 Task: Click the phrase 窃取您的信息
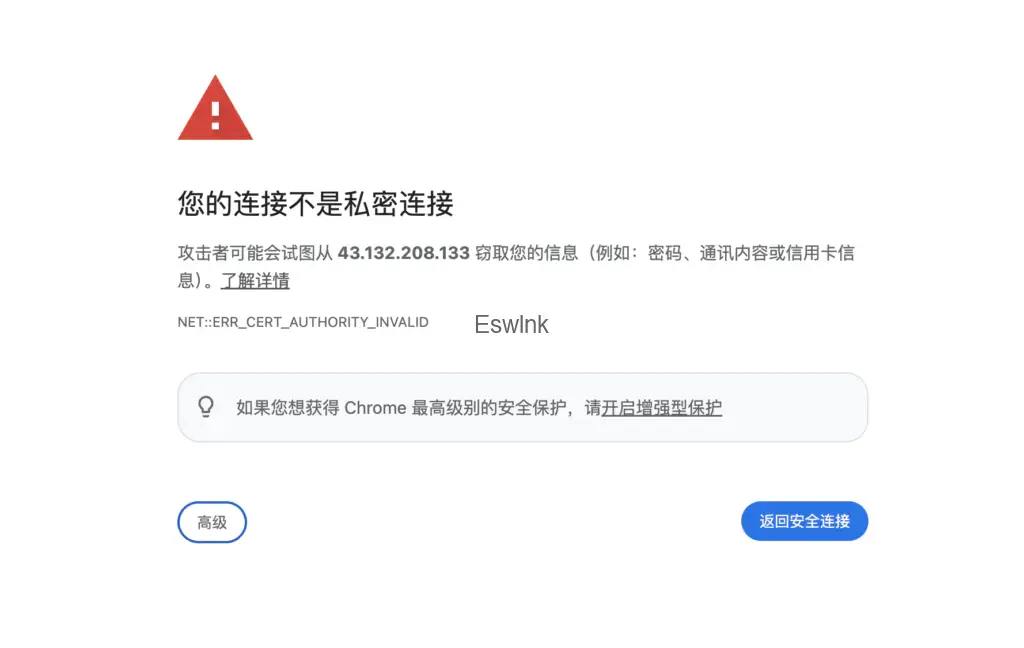(x=526, y=253)
